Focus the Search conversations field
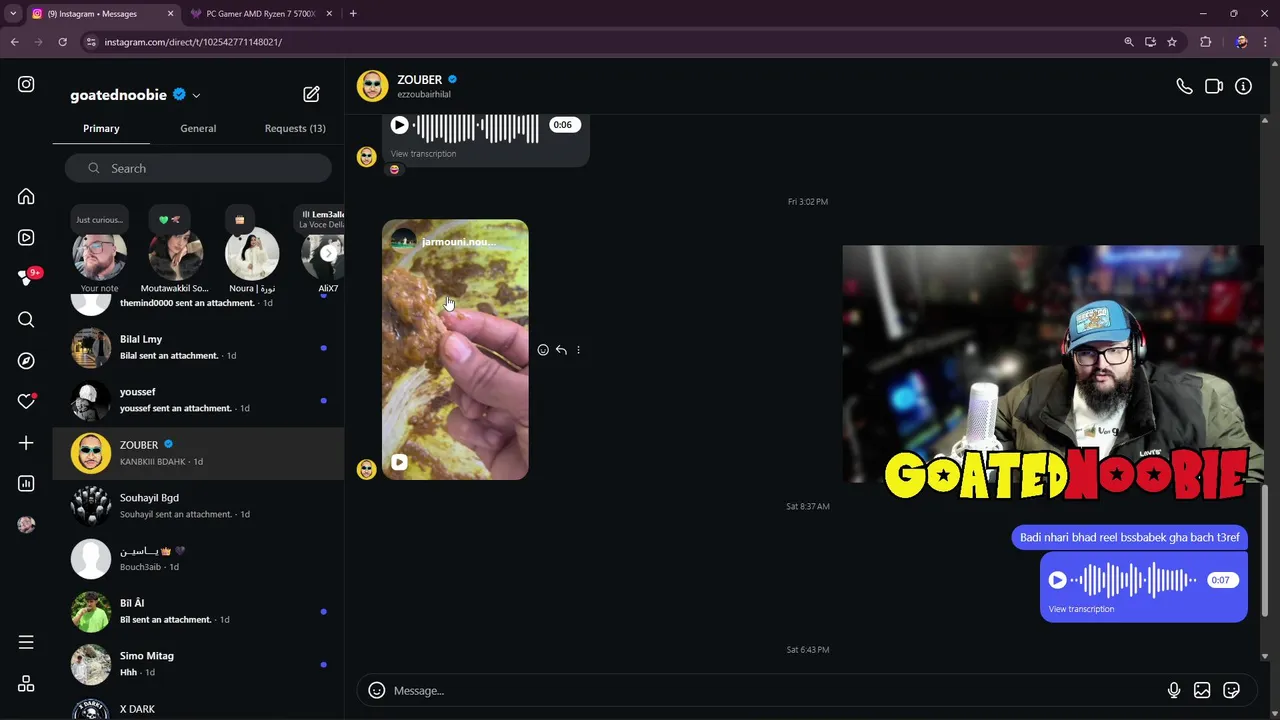 198,168
